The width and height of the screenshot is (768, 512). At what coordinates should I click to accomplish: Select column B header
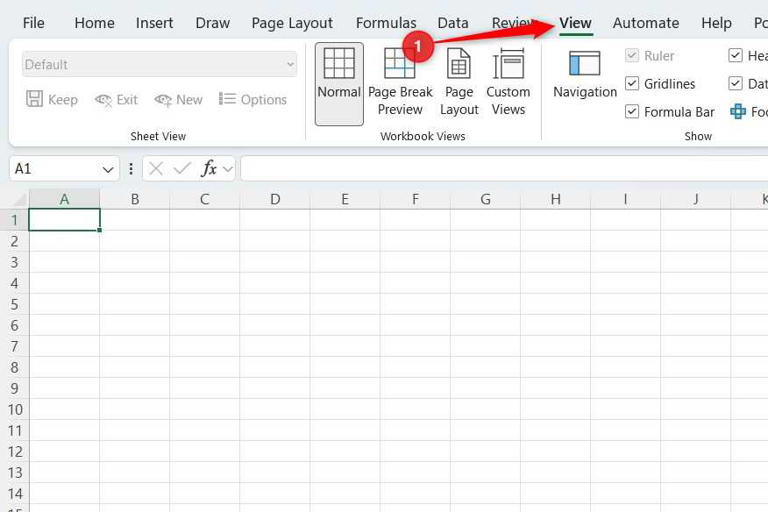point(135,199)
